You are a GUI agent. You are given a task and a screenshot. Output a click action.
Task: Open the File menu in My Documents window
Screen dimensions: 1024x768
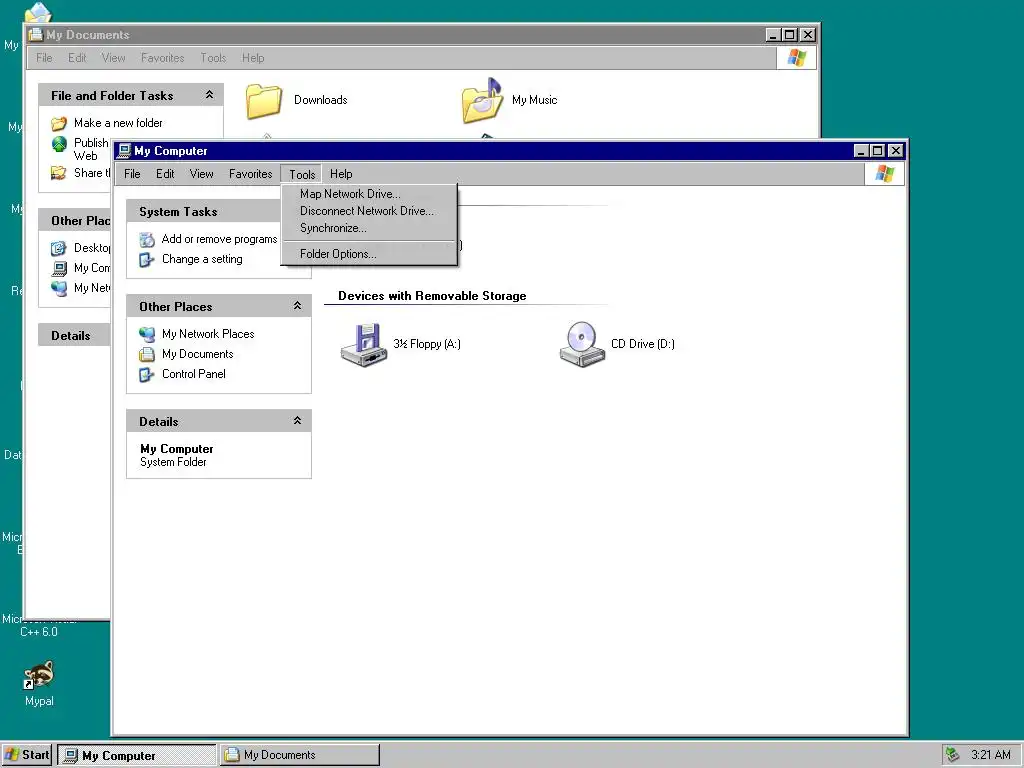pyautogui.click(x=44, y=58)
